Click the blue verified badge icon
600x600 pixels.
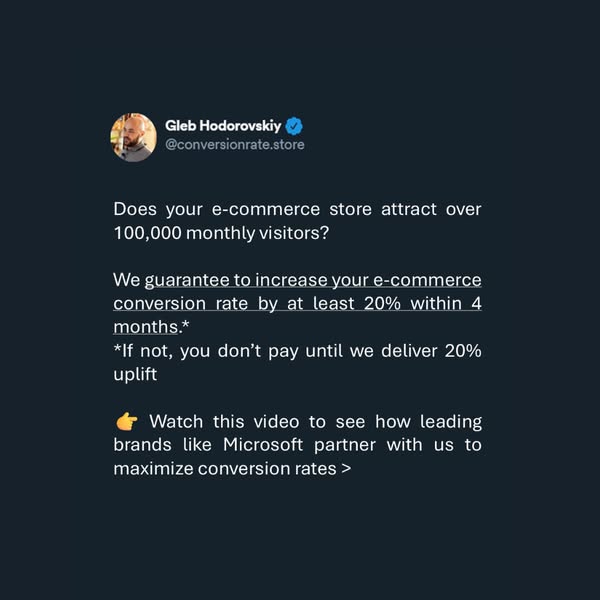294,126
